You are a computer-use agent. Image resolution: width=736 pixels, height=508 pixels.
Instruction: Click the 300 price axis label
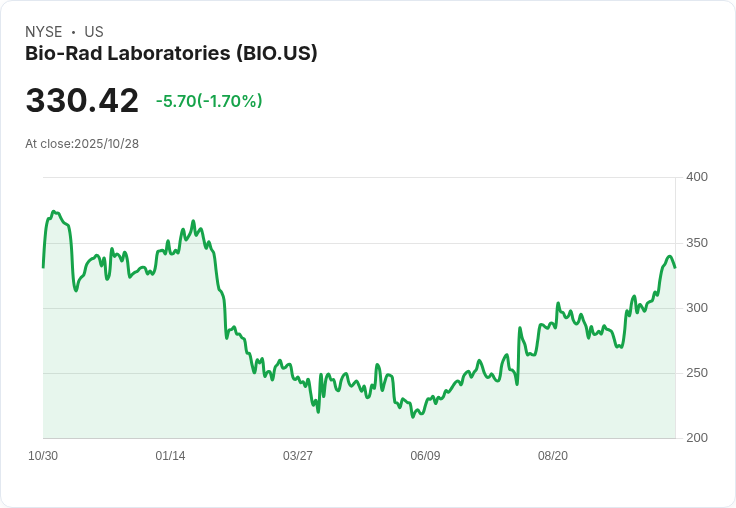[697, 308]
